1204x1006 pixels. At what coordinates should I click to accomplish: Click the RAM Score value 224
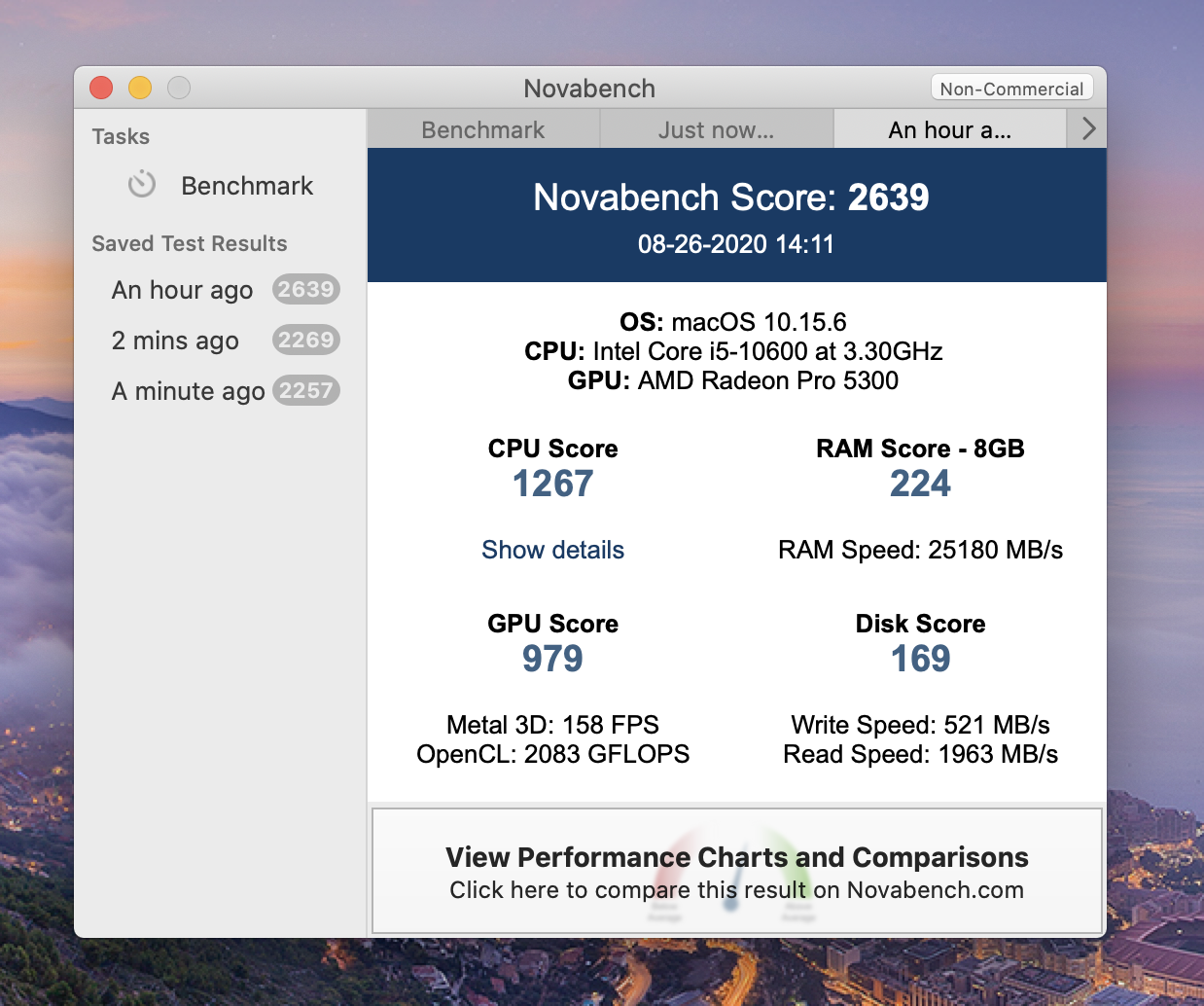coord(920,484)
